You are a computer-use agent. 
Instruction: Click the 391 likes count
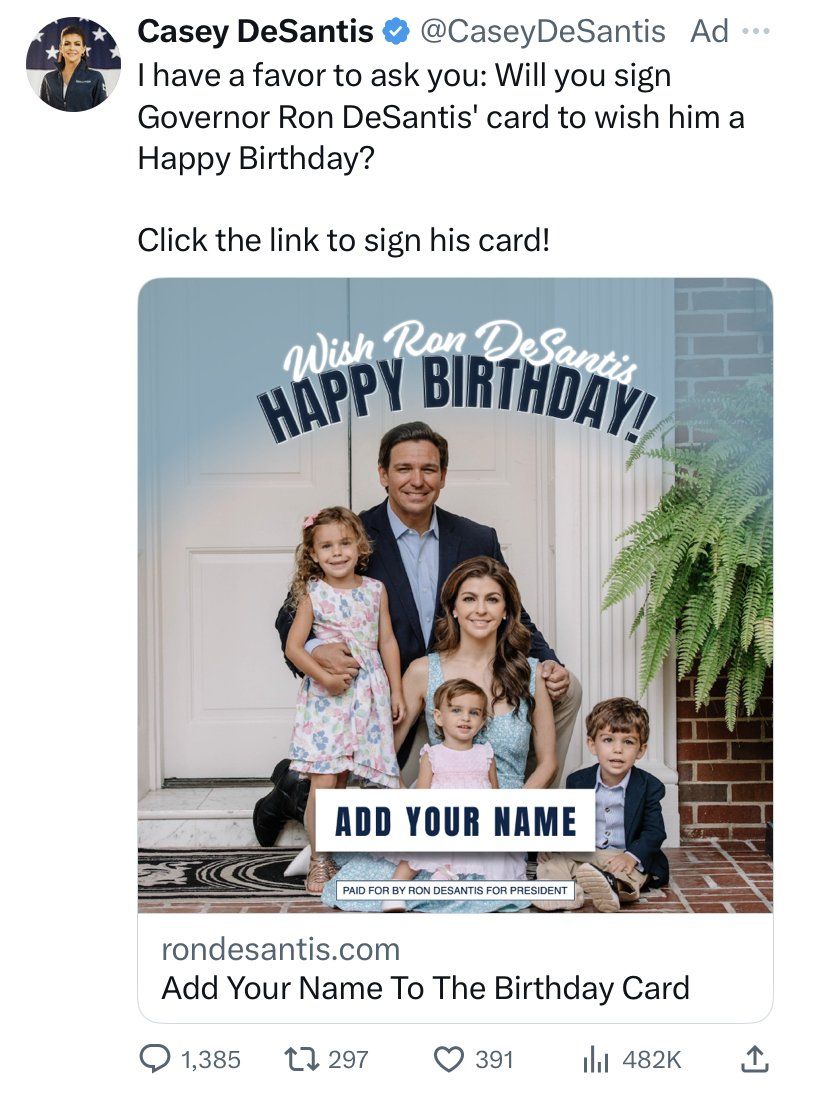click(494, 1059)
